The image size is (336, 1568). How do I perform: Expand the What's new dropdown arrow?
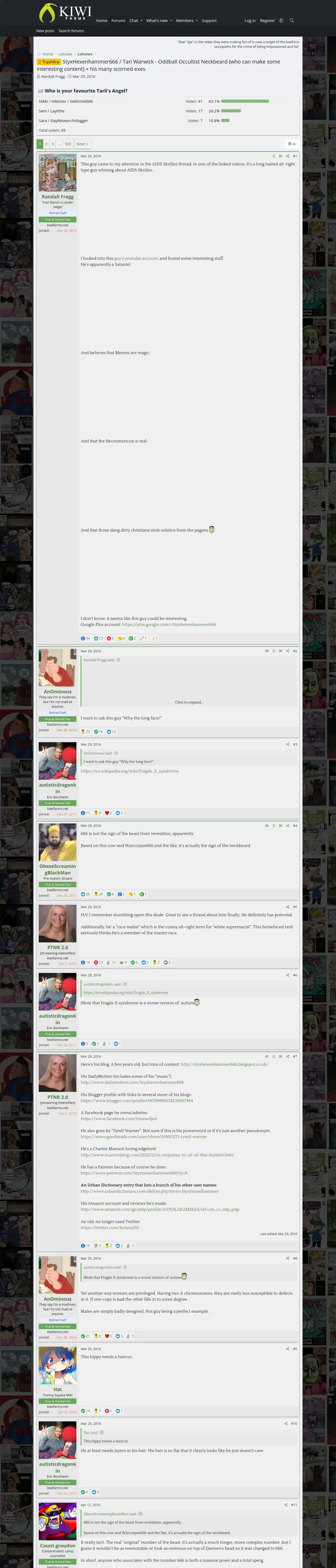[171, 21]
